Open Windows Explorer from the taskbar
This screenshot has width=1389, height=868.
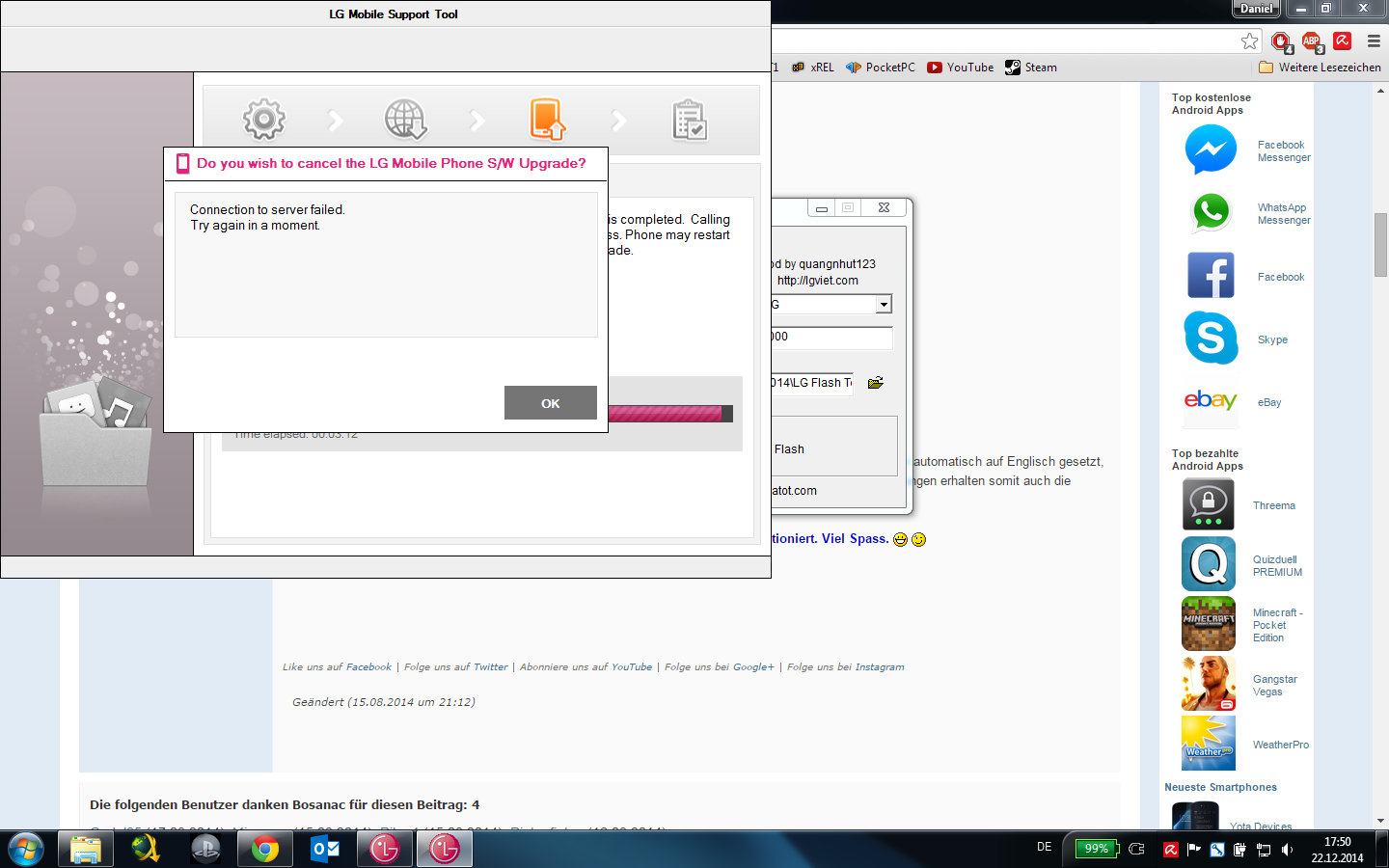pyautogui.click(x=86, y=849)
